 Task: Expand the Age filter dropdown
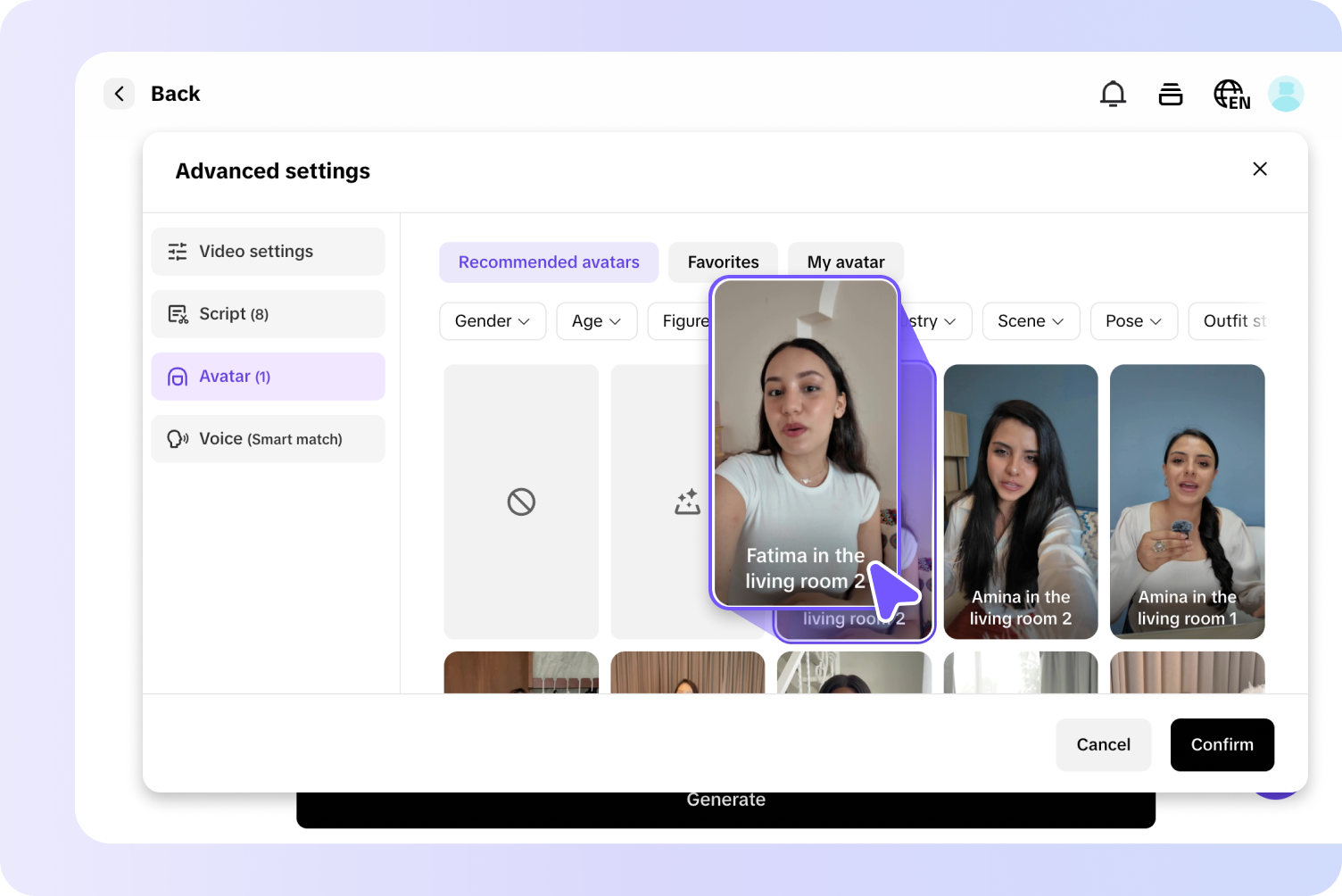(596, 321)
